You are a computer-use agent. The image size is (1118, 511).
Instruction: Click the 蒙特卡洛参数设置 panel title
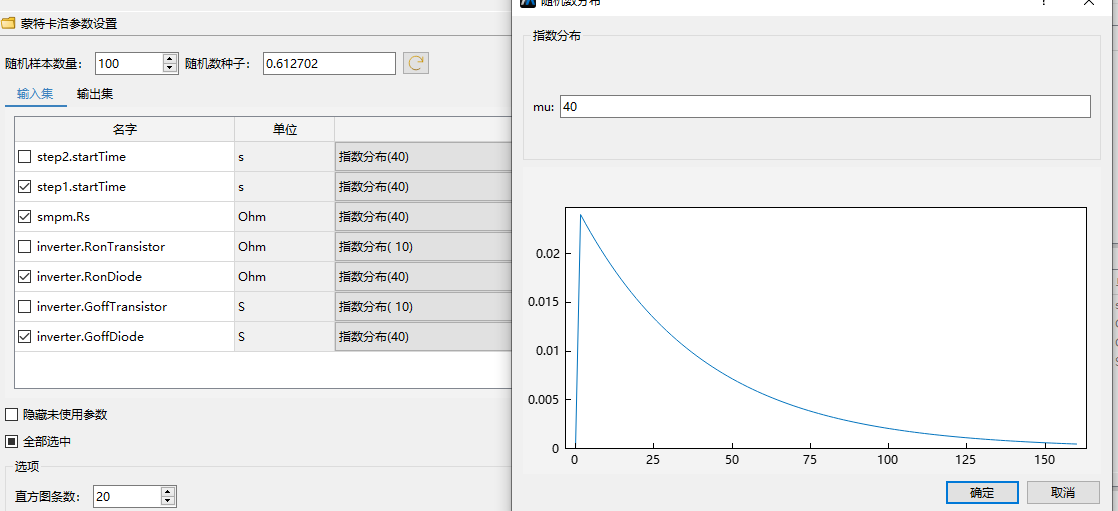tap(69, 24)
